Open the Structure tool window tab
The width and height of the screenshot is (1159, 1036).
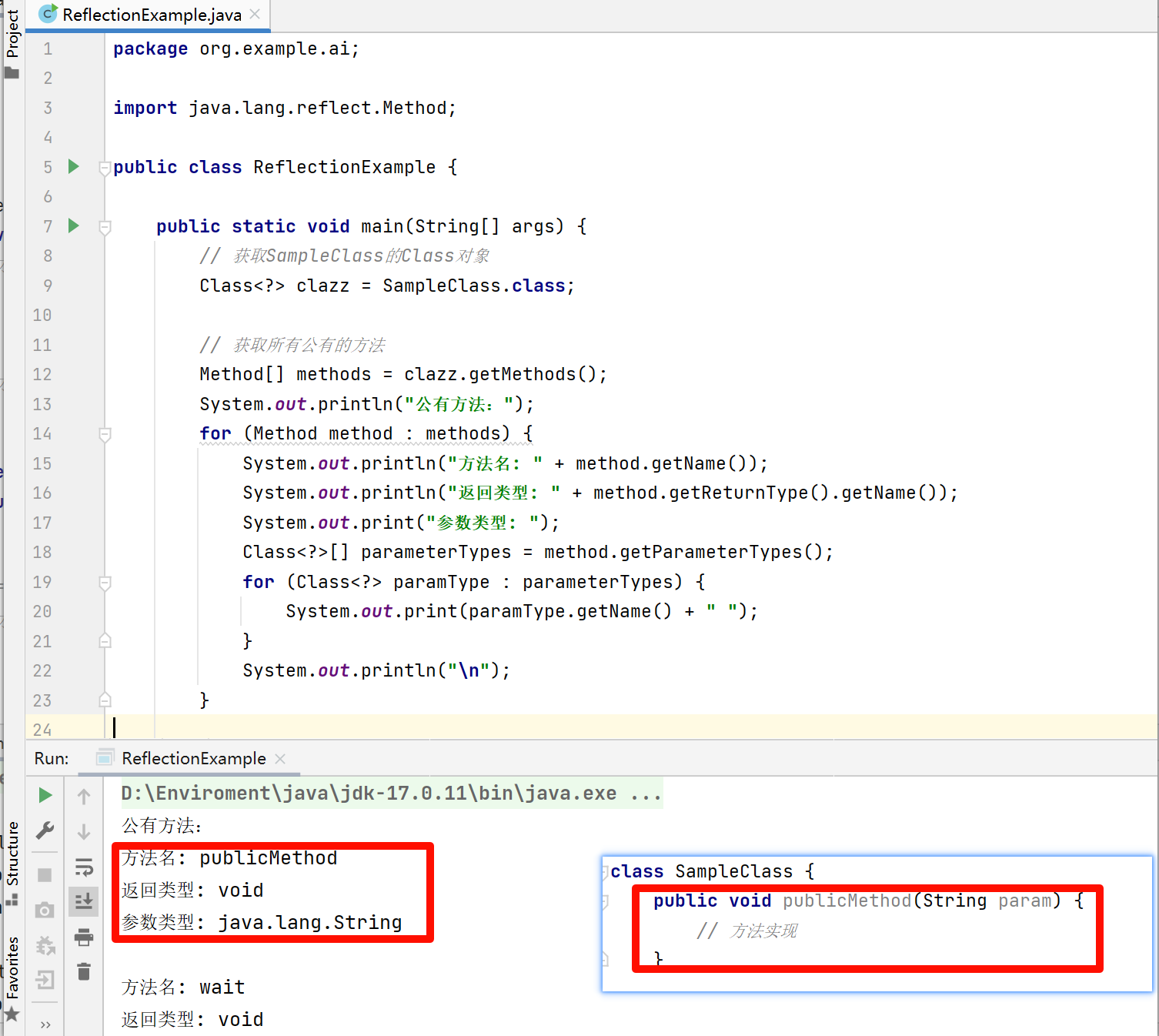12,853
